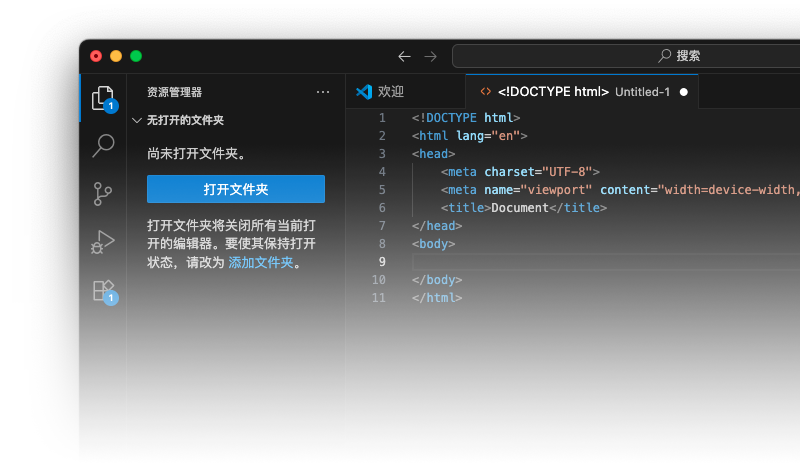The image size is (800, 465).
Task: Click line number 1 in gutter
Action: click(382, 118)
